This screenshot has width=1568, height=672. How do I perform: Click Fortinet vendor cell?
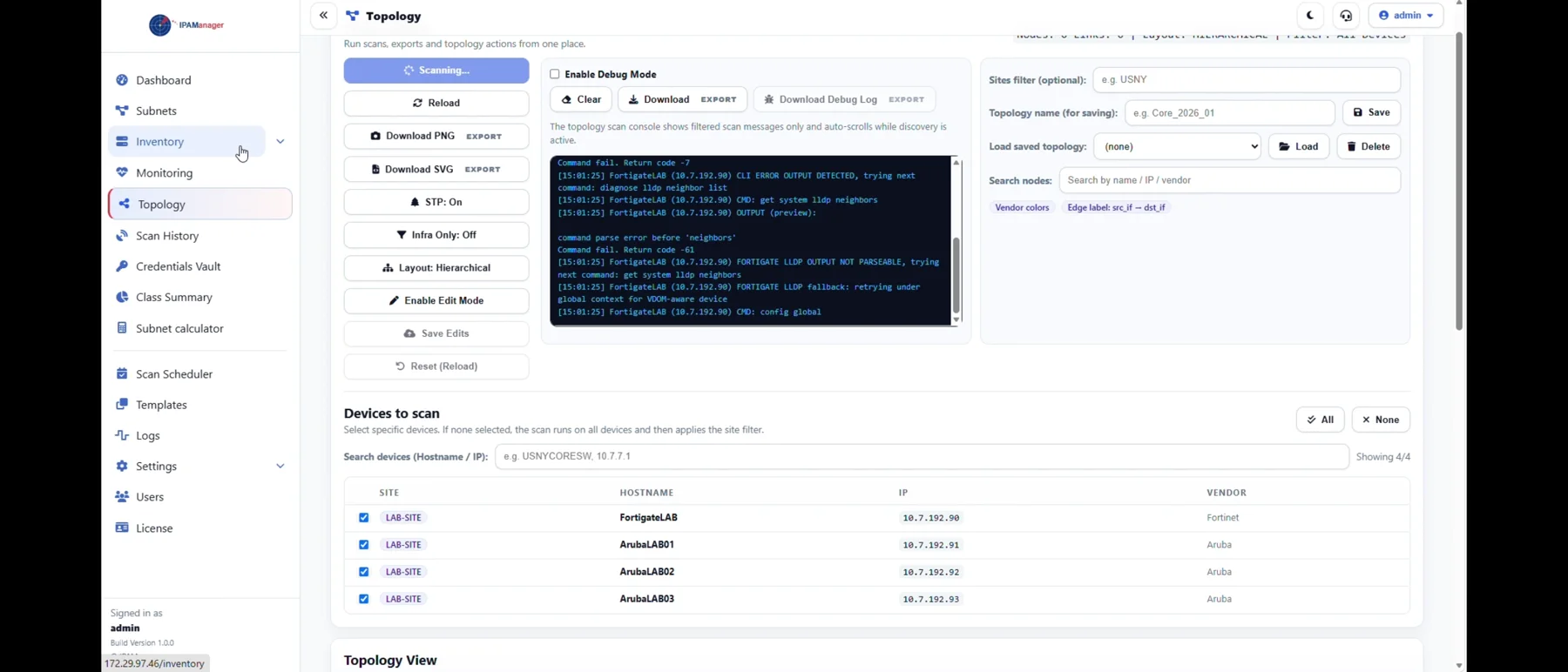pyautogui.click(x=1223, y=518)
